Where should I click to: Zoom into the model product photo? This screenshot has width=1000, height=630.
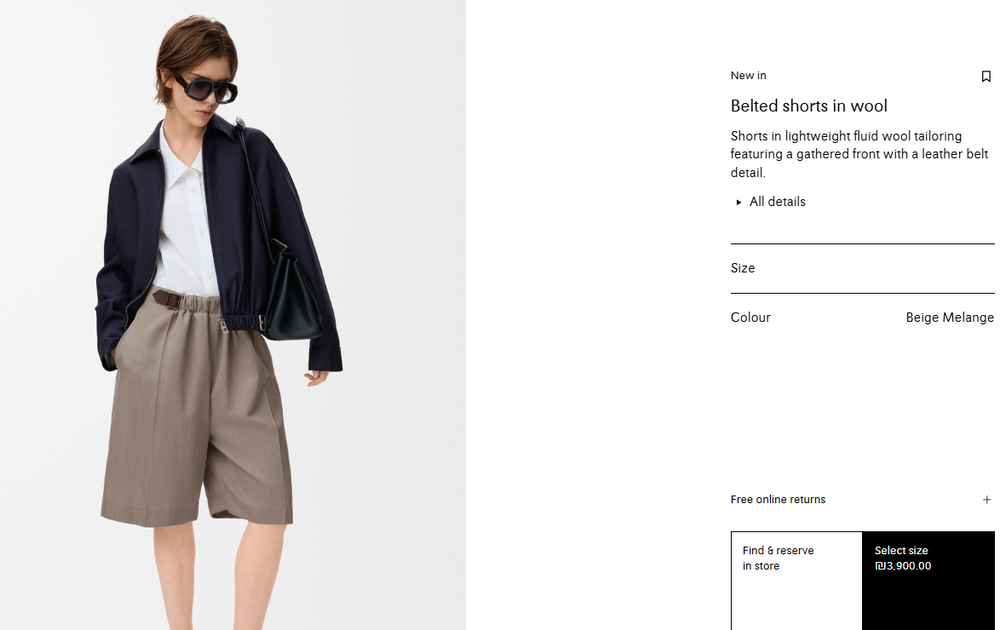click(233, 315)
